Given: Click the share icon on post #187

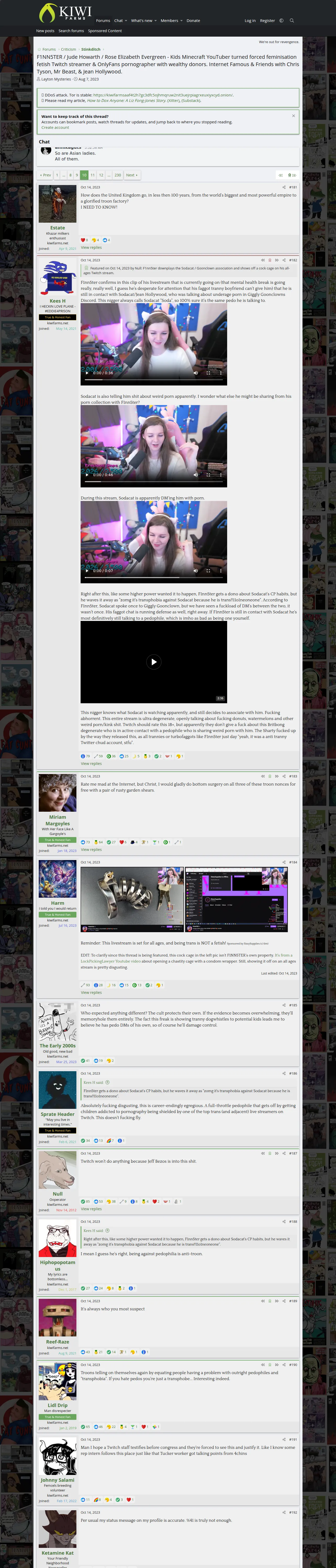Looking at the screenshot, I should (284, 1154).
